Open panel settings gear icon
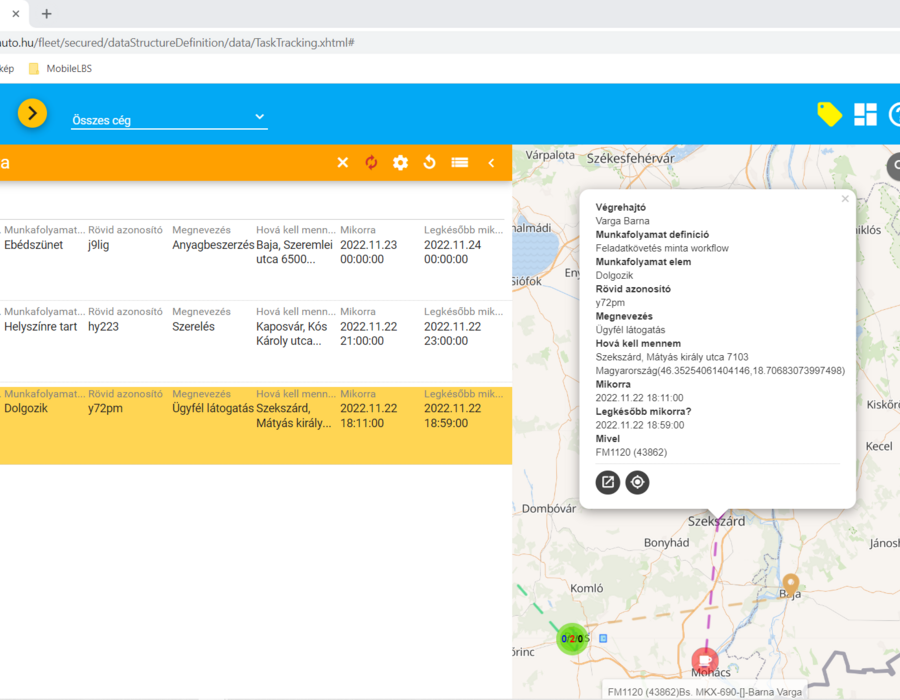 [400, 162]
